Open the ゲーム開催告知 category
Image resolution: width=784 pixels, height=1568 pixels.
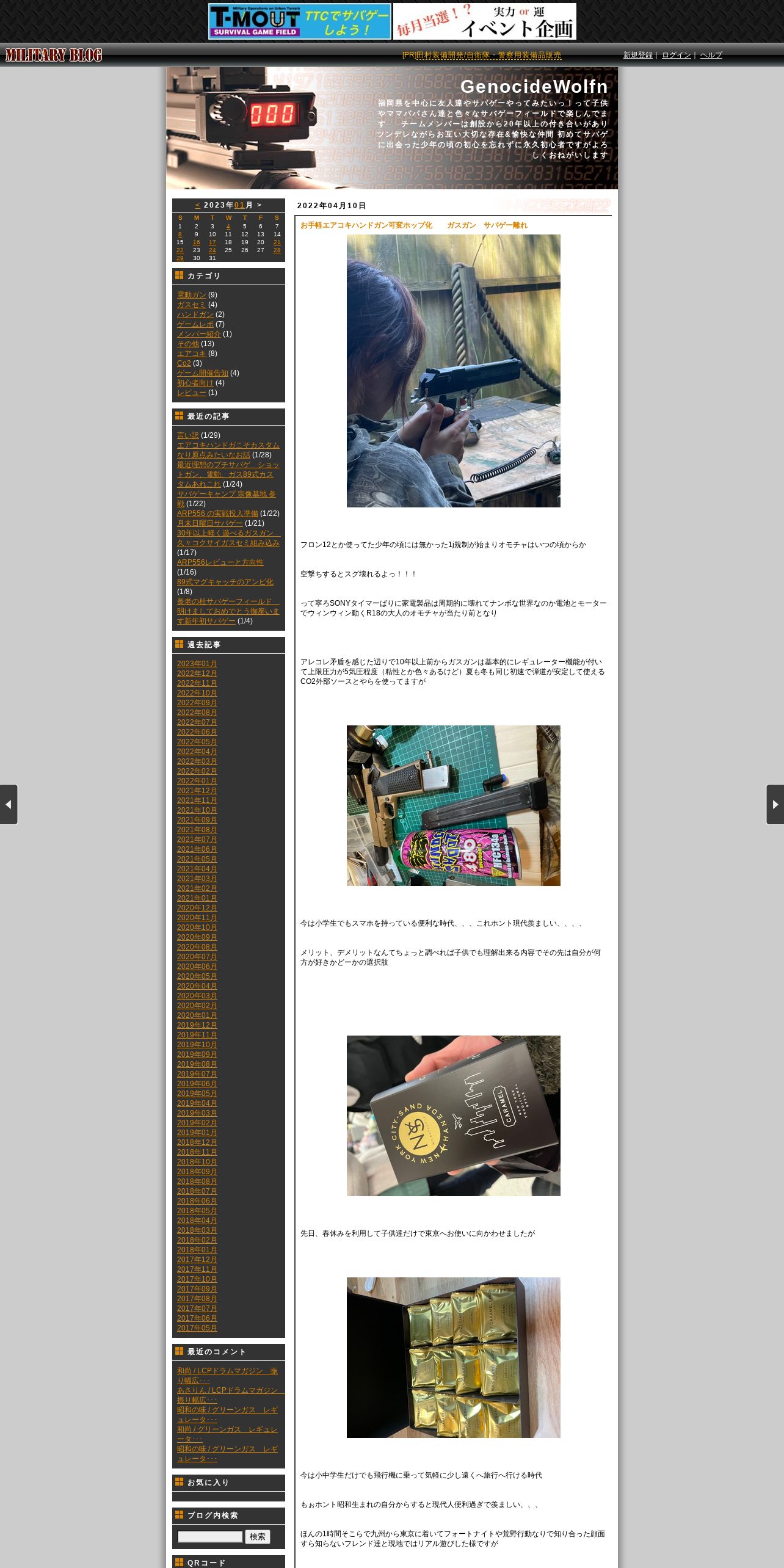point(203,373)
